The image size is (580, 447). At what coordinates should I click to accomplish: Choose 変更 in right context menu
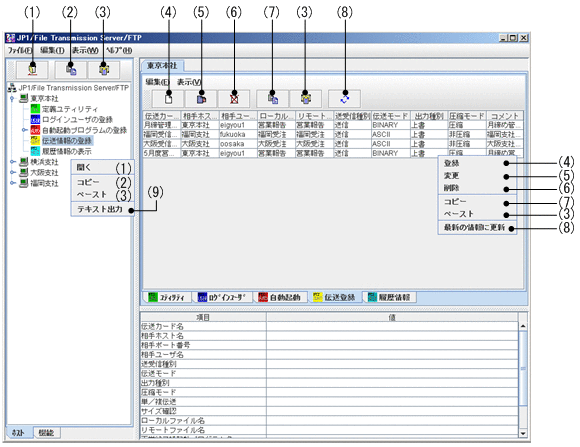(477, 175)
